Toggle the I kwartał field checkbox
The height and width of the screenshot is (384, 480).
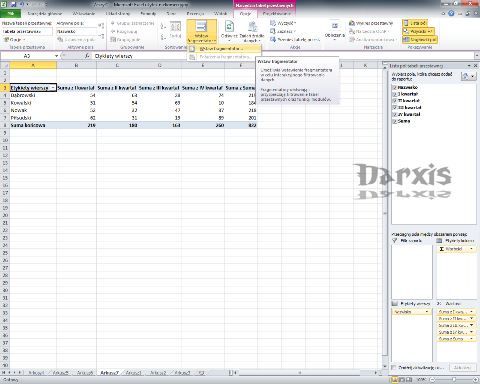point(395,94)
